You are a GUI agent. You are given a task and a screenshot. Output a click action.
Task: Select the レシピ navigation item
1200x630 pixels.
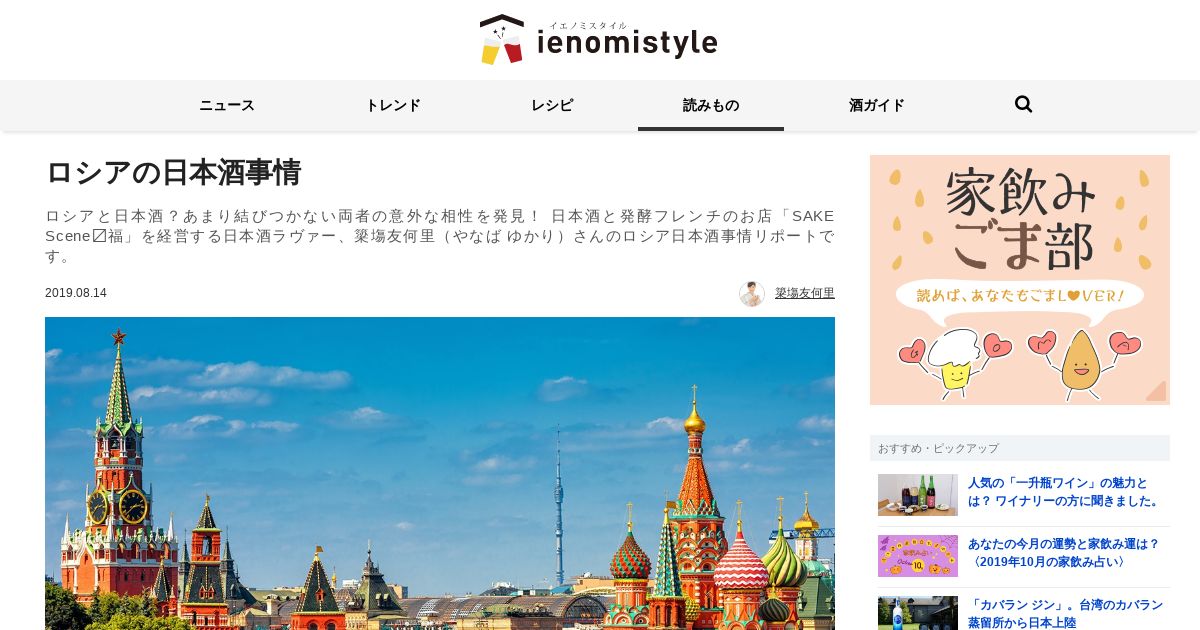pyautogui.click(x=552, y=105)
